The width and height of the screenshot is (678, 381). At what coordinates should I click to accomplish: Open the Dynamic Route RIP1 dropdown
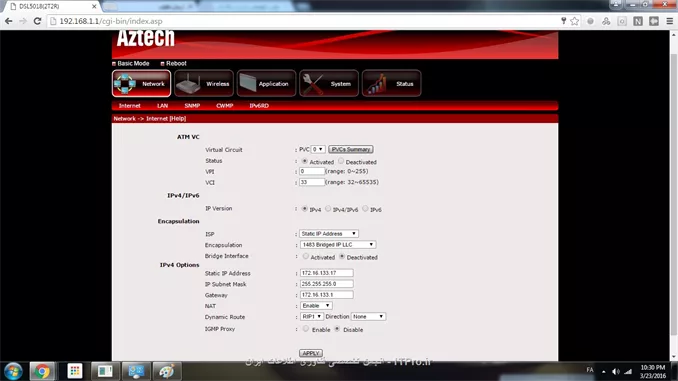pos(311,317)
